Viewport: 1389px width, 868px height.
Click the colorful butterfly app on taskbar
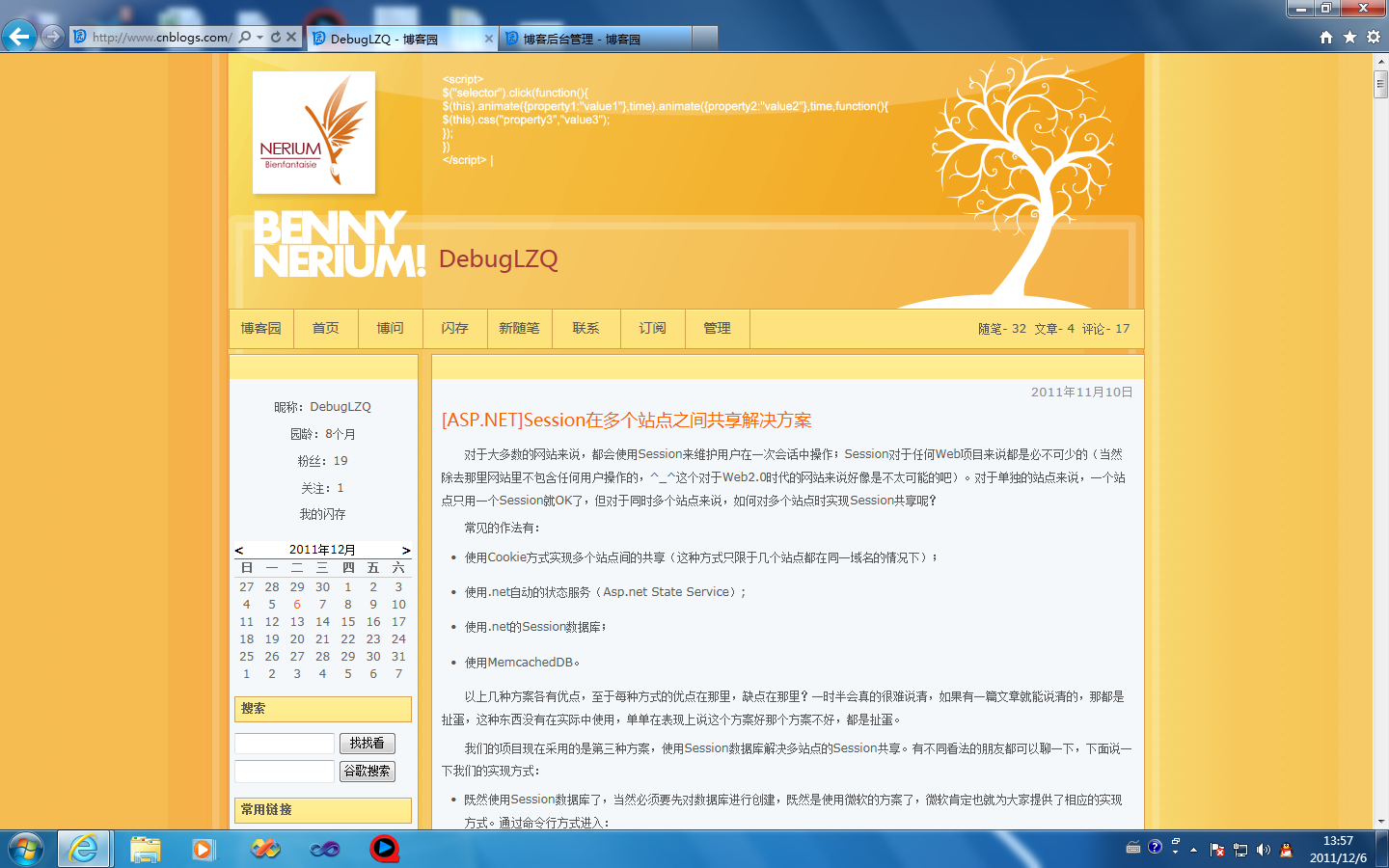(x=265, y=849)
